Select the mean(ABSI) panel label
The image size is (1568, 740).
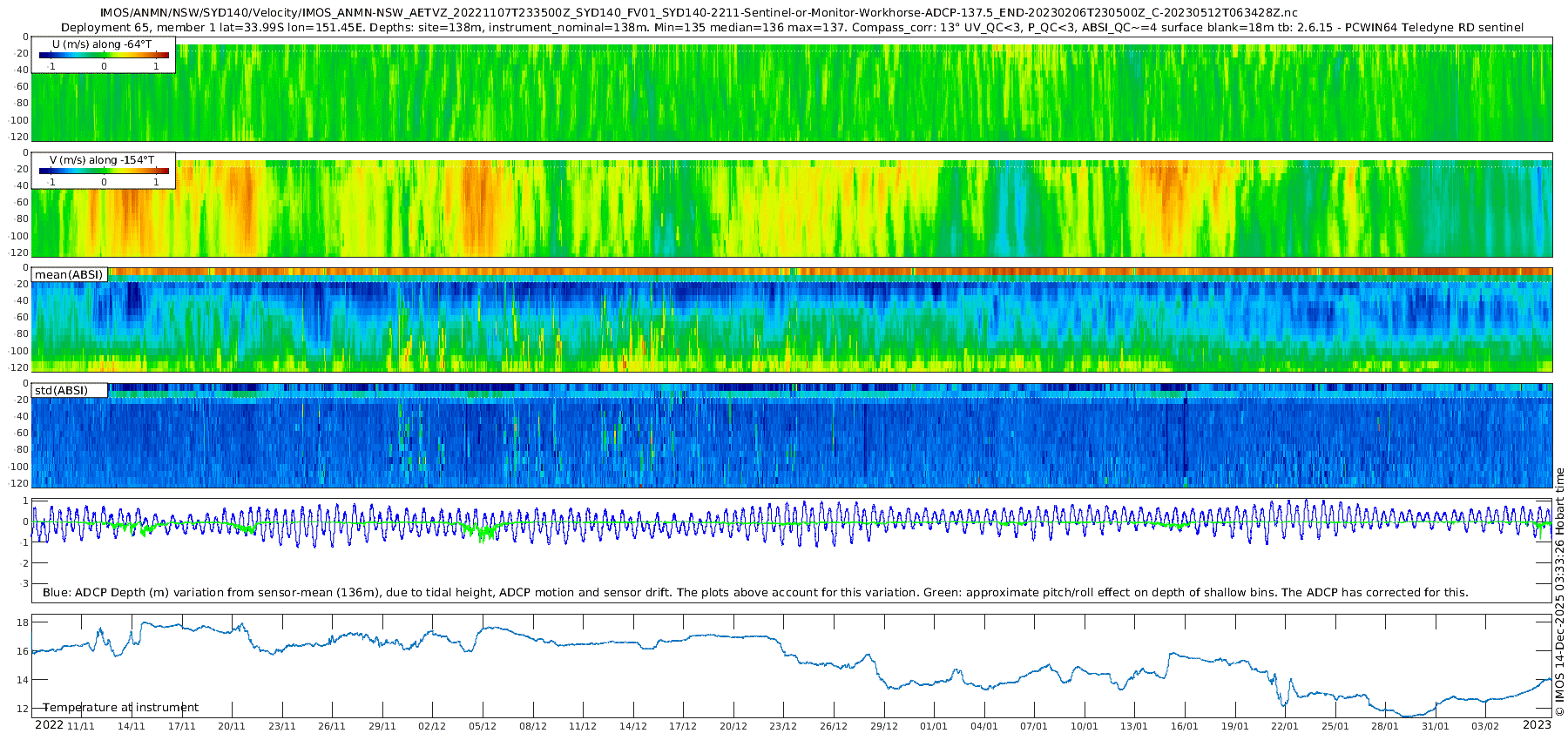click(x=69, y=275)
